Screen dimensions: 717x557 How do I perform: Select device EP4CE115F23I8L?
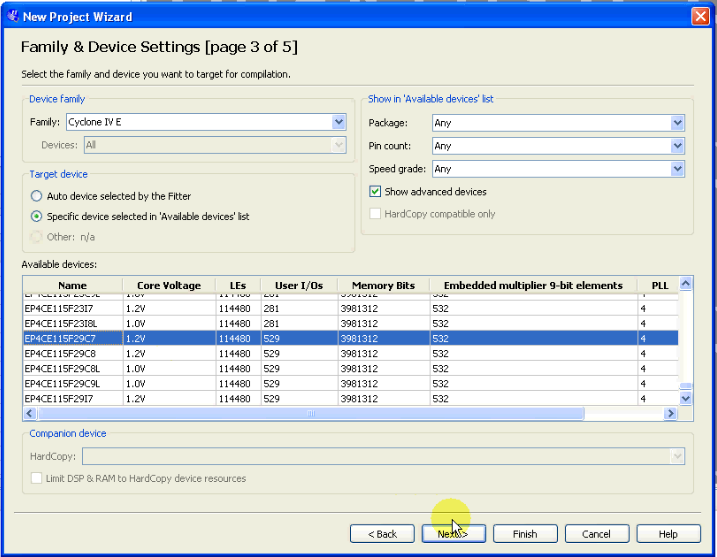click(x=350, y=323)
